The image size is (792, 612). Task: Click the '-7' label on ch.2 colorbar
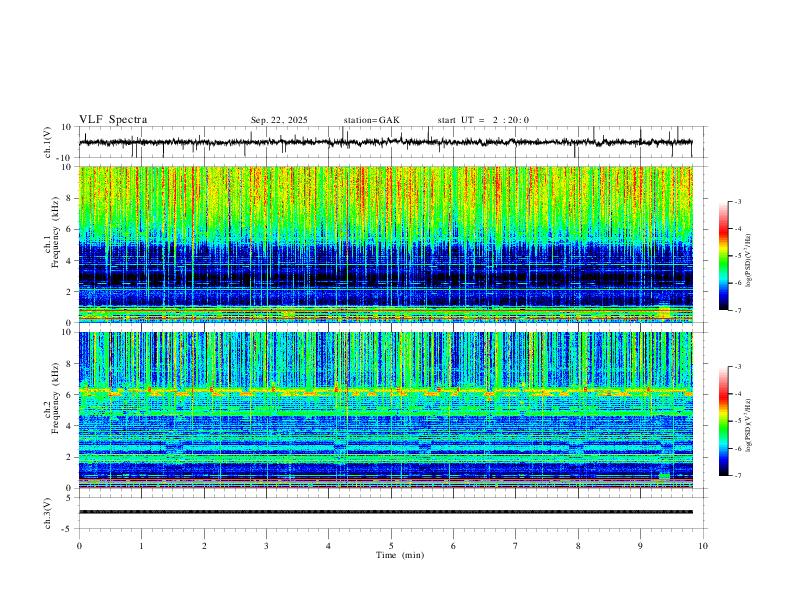(737, 475)
